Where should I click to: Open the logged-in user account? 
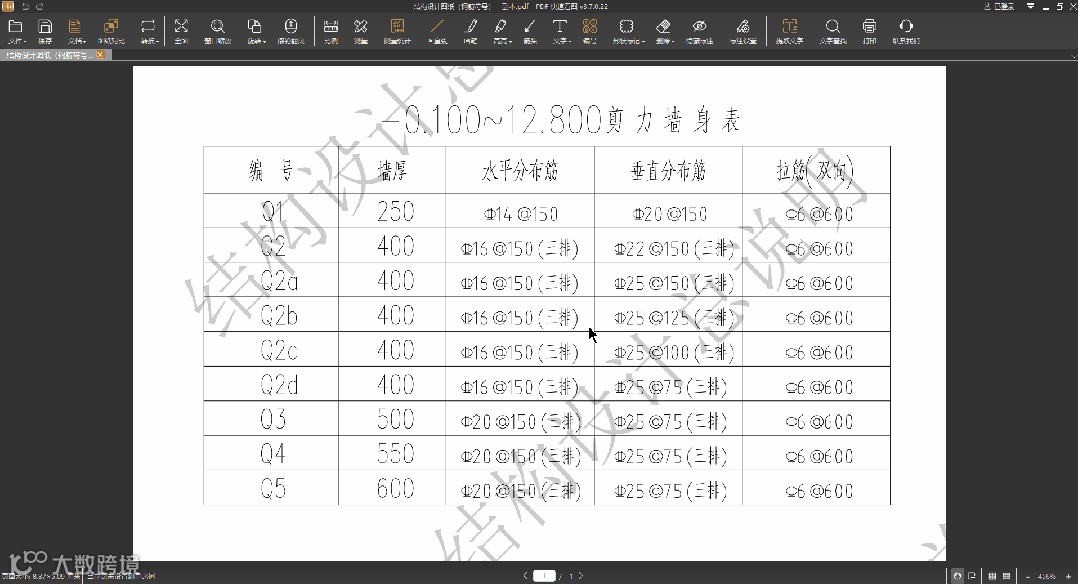(x=1000, y=6)
